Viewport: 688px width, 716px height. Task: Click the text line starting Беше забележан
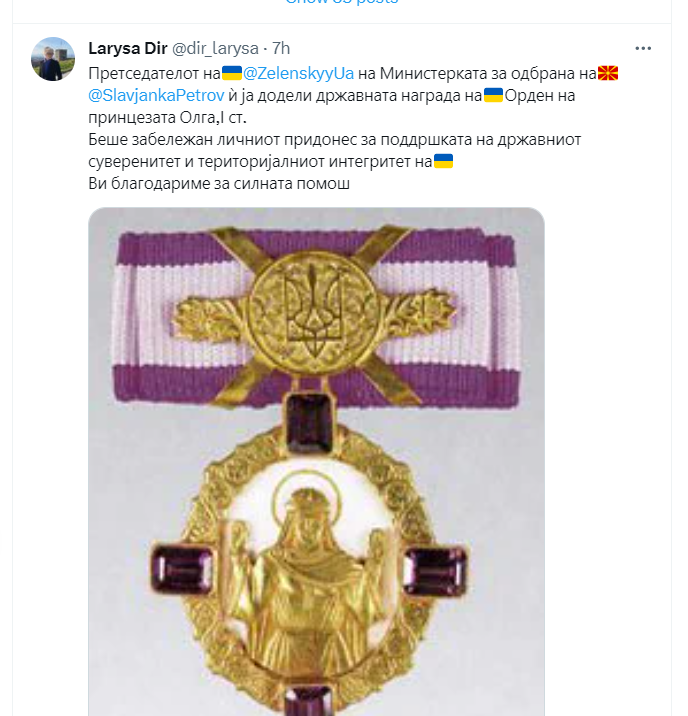(x=335, y=139)
